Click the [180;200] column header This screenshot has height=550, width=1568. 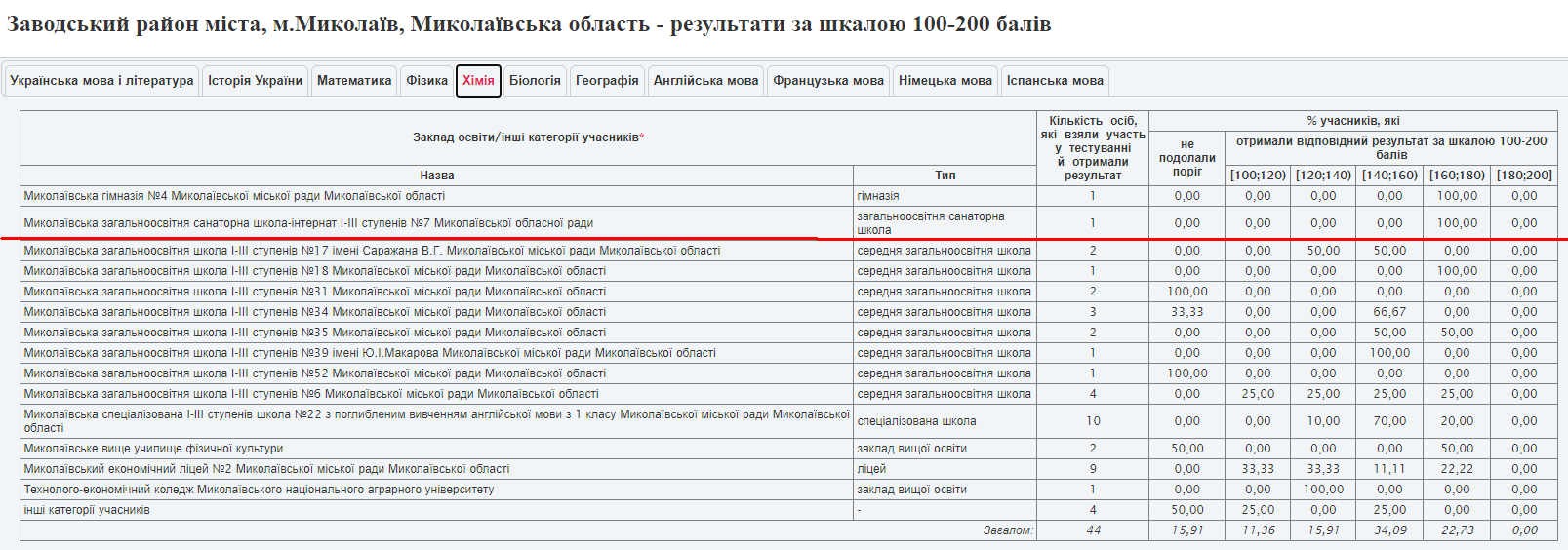(x=1524, y=176)
